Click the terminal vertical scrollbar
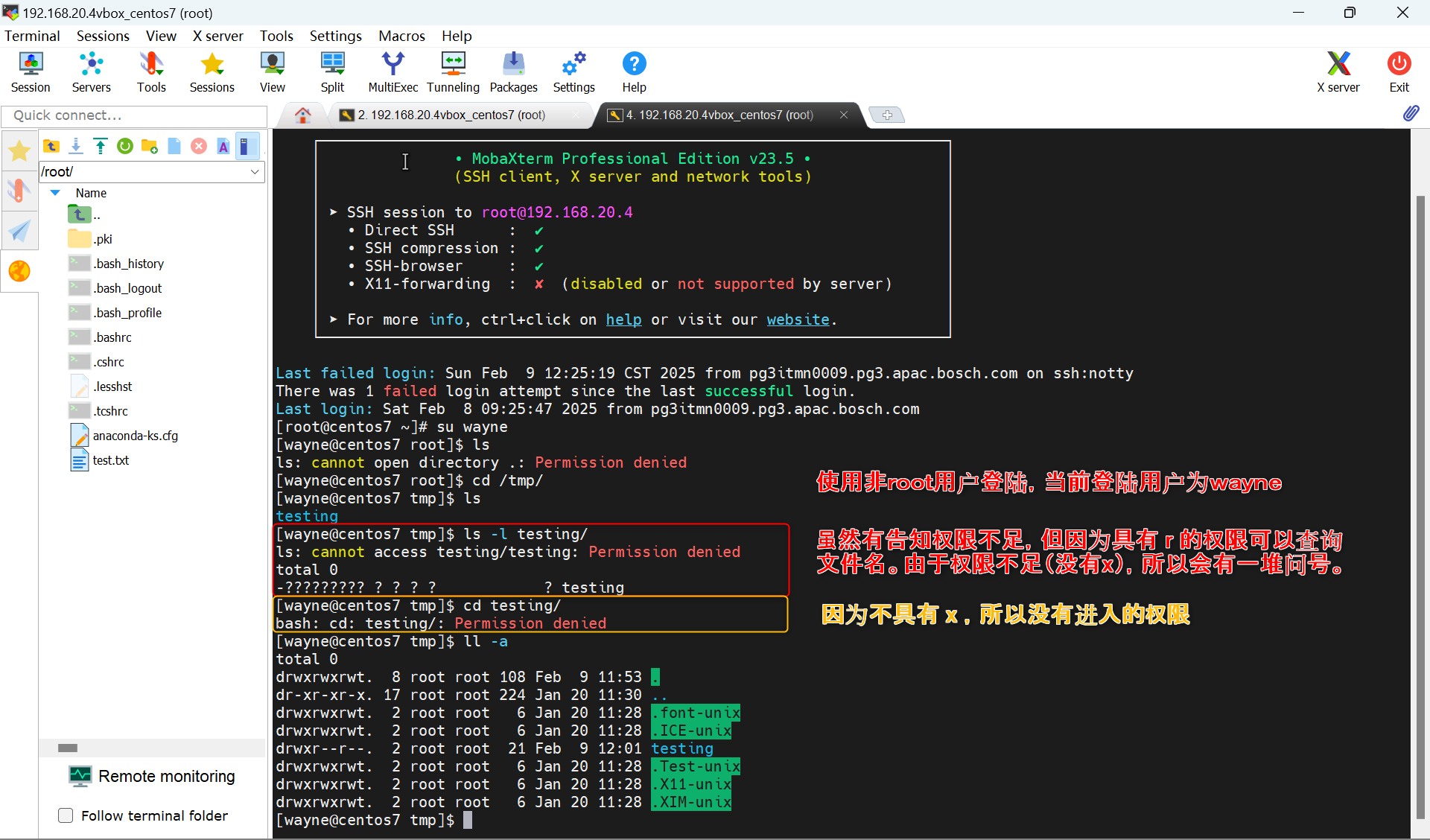Viewport: 1430px width, 840px height. coord(1420,506)
